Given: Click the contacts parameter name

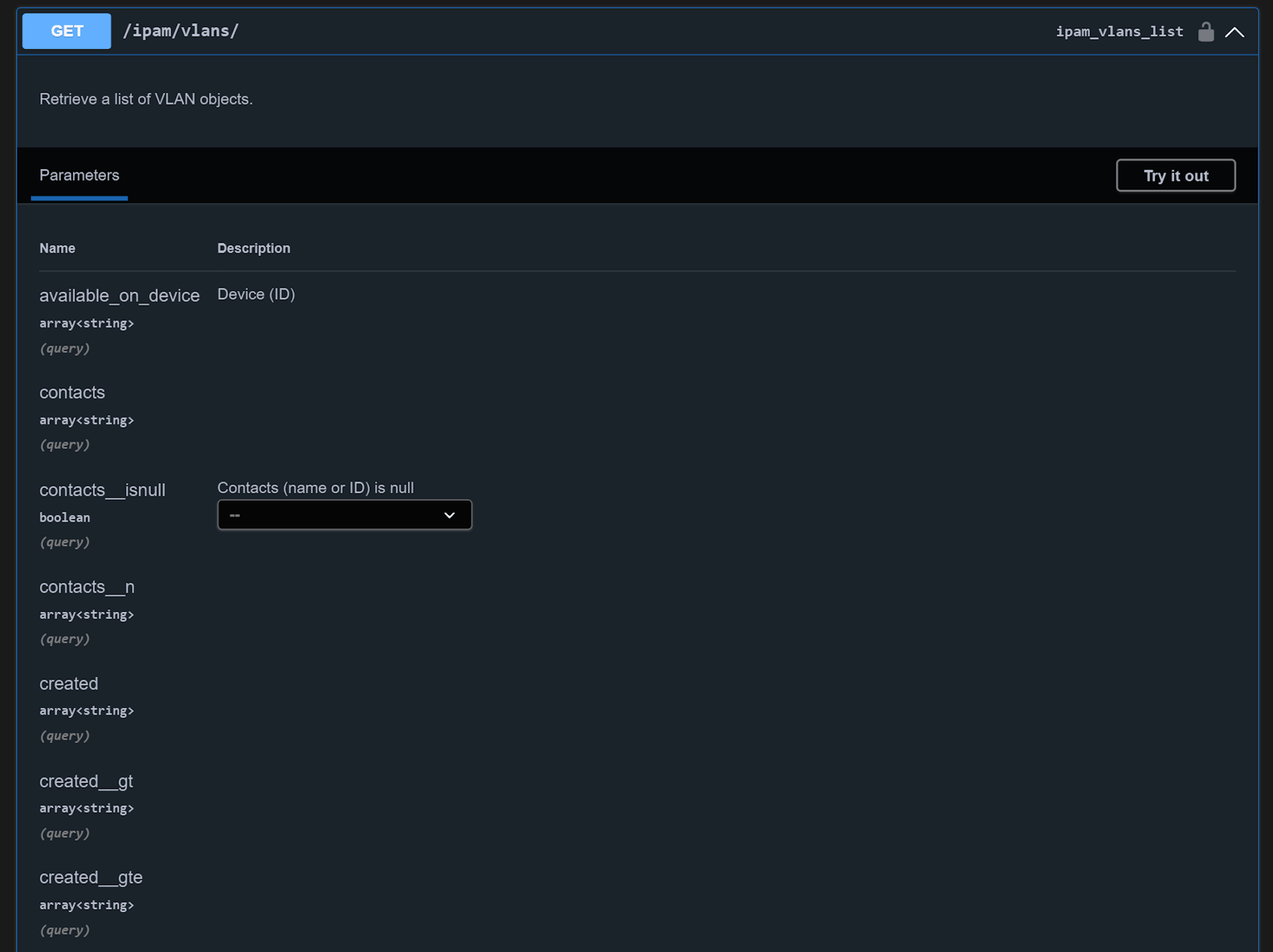Looking at the screenshot, I should coord(72,392).
